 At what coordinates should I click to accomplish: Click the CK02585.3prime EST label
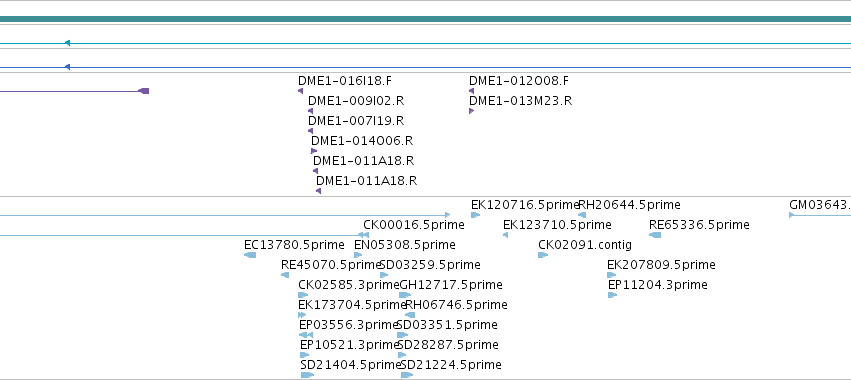[x=349, y=285]
